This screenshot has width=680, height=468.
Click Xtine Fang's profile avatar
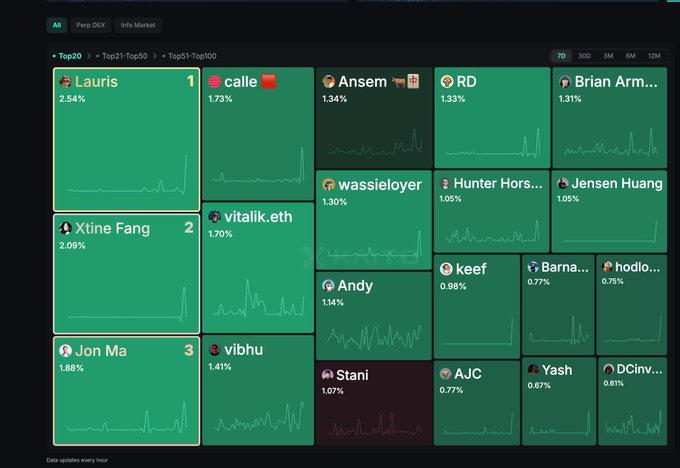pyautogui.click(x=65, y=228)
